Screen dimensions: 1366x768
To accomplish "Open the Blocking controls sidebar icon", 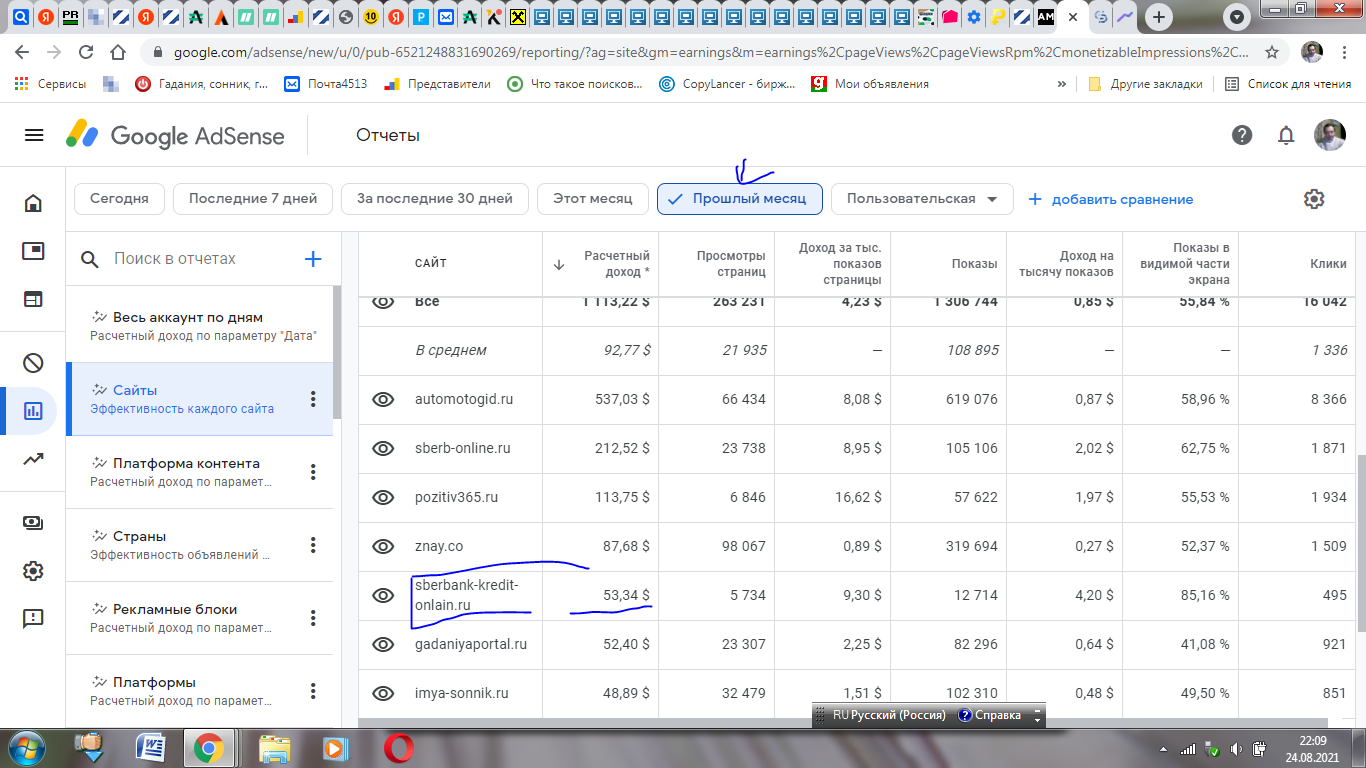I will [33, 363].
